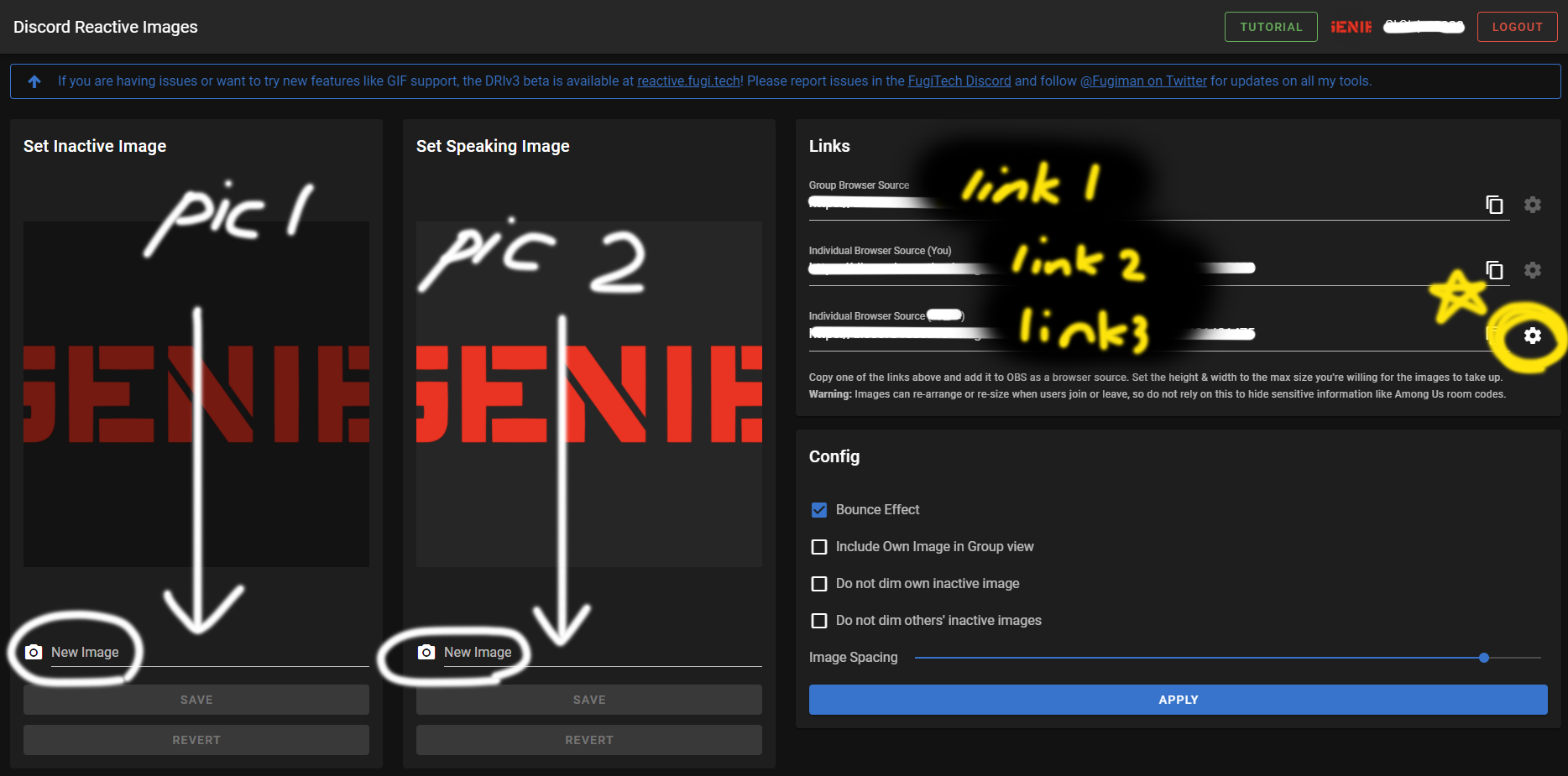Click Discord Reactive Images title

[106, 27]
